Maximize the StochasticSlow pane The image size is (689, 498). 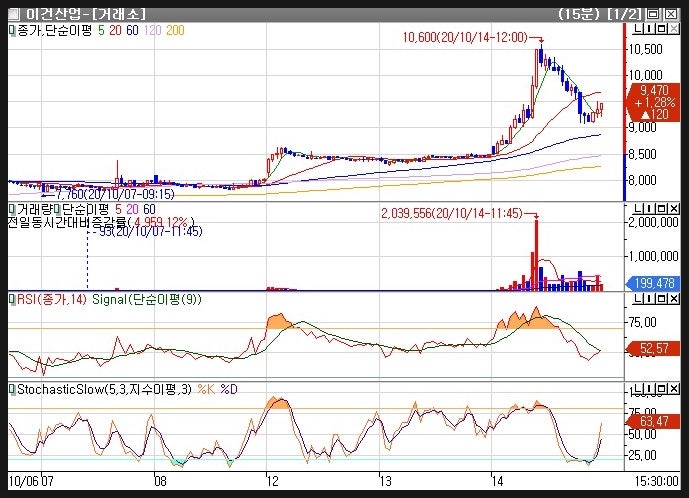(662, 389)
